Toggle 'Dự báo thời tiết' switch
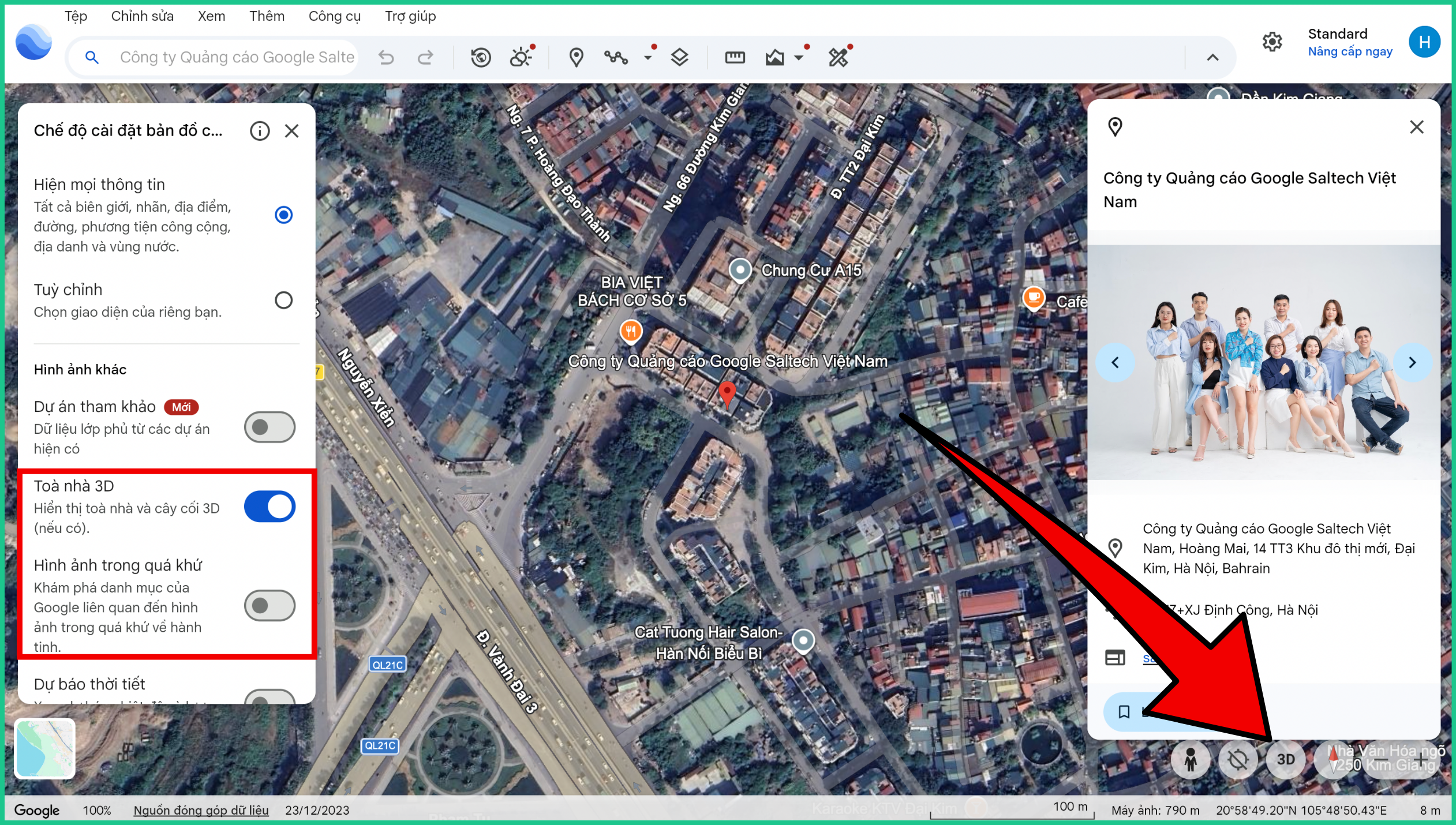This screenshot has width=1456, height=825. 270,696
